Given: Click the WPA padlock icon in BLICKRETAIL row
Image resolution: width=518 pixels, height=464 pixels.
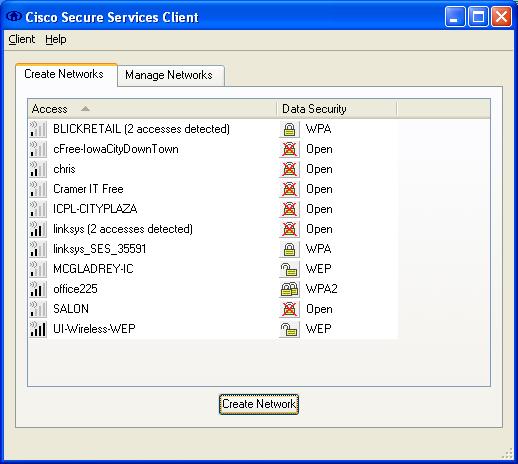Looking at the screenshot, I should tap(289, 129).
